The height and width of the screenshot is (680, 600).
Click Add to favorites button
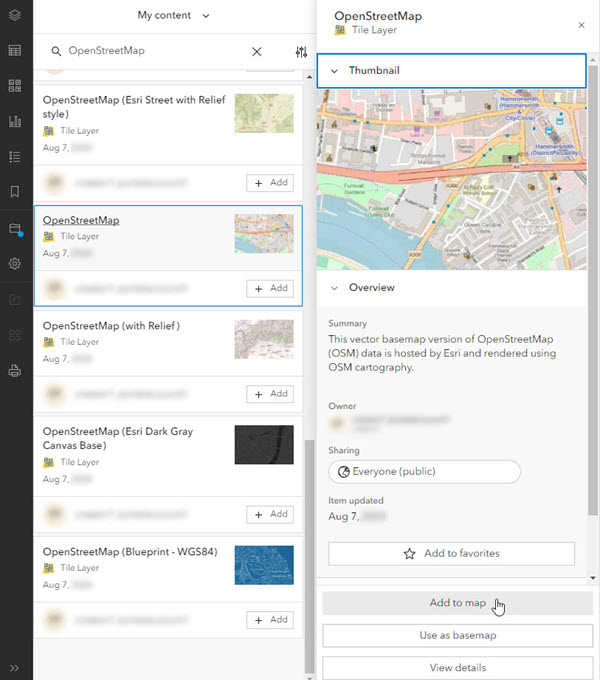tap(451, 554)
